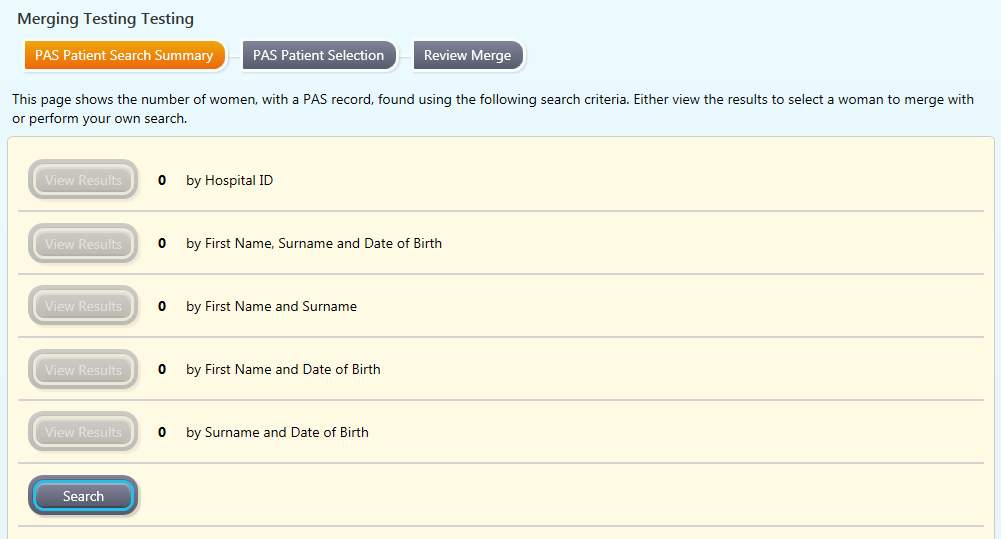This screenshot has width=1001, height=539.
Task: View Results by First Name and Date of Birth
Action: [83, 370]
